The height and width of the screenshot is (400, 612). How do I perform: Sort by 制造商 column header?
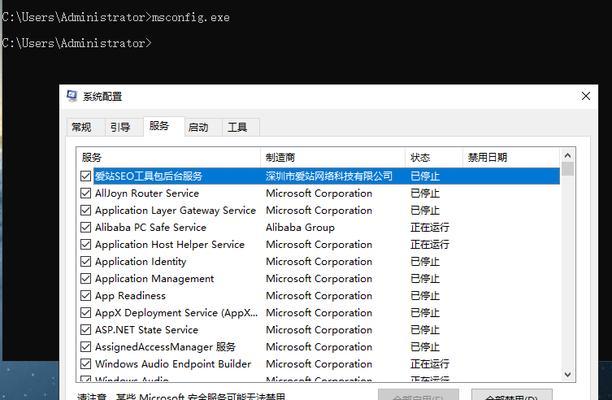[333, 157]
